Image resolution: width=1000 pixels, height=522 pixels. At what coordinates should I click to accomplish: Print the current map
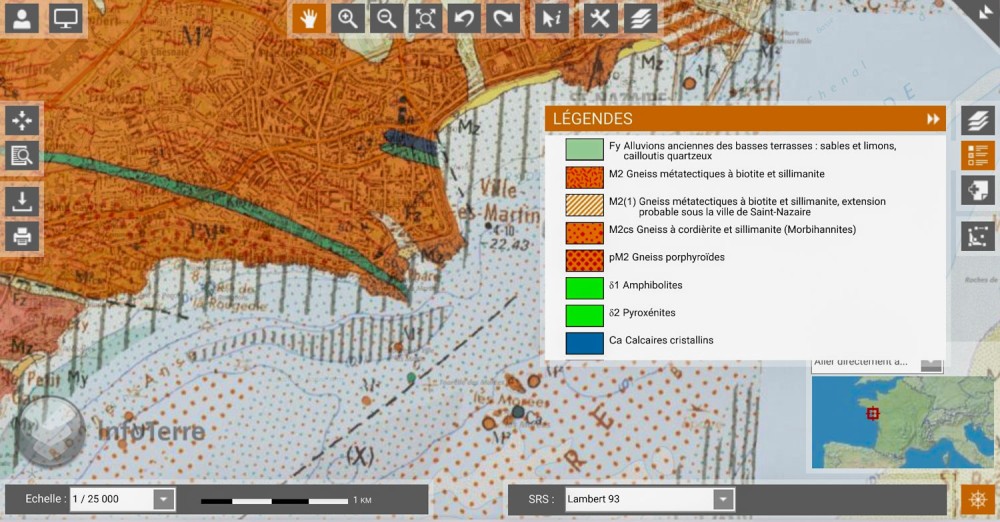coord(22,237)
